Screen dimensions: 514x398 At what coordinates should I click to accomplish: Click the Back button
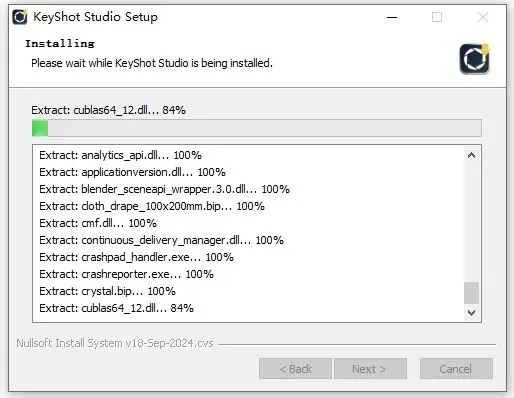(x=295, y=369)
